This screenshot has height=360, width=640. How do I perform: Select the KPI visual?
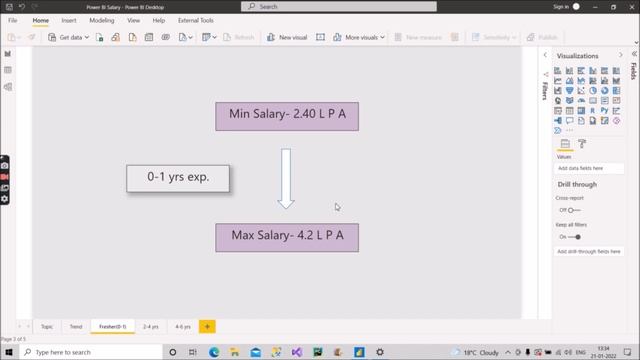616,100
